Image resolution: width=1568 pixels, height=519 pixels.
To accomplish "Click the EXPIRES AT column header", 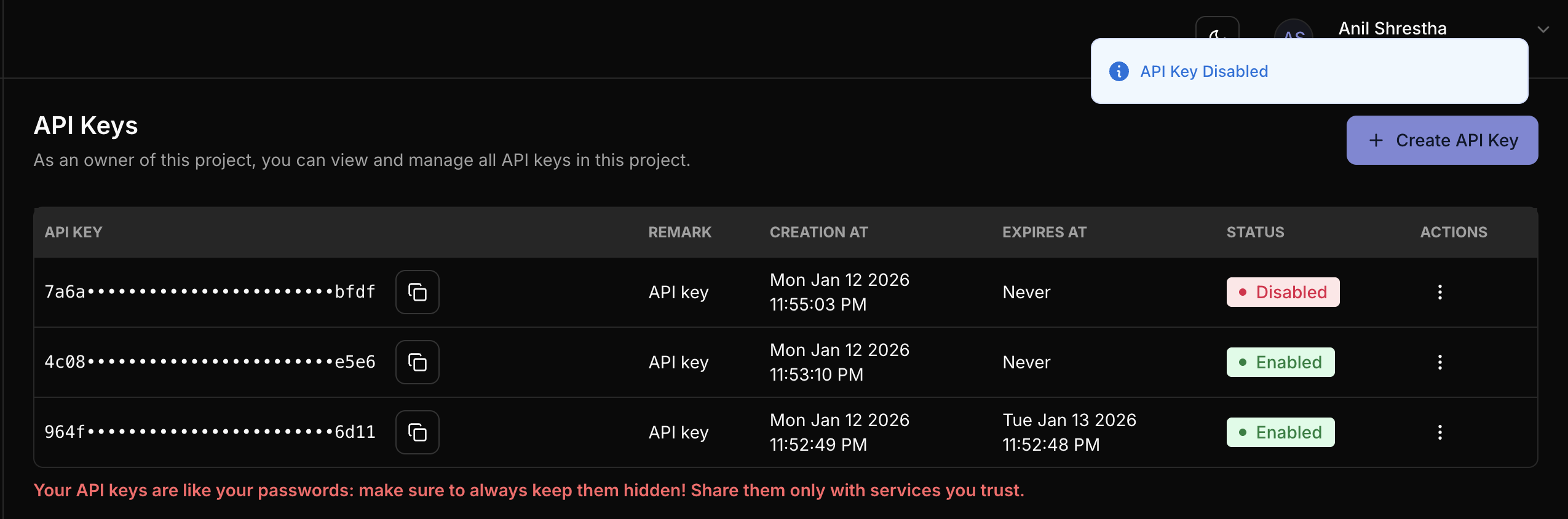I will (1044, 232).
